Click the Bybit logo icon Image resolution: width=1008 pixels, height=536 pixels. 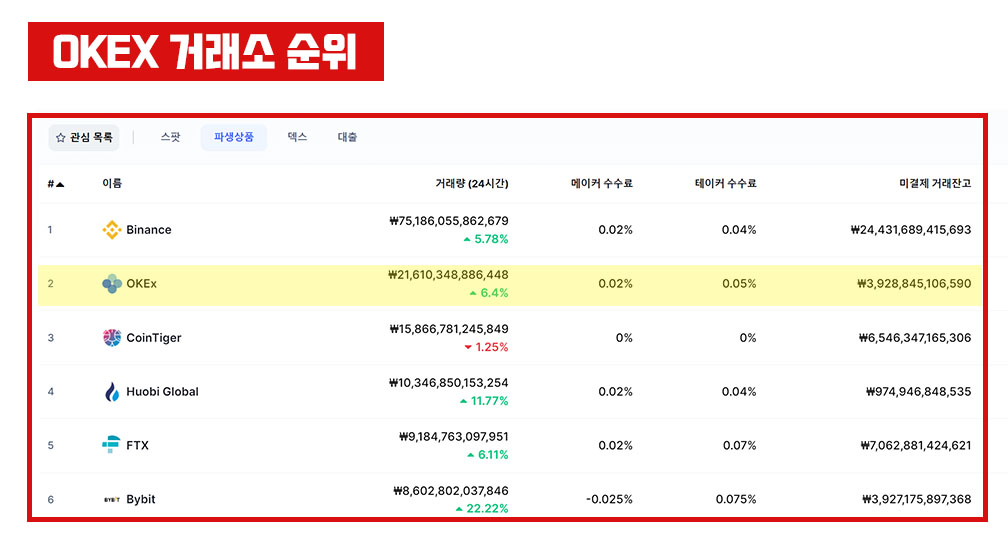click(x=112, y=499)
